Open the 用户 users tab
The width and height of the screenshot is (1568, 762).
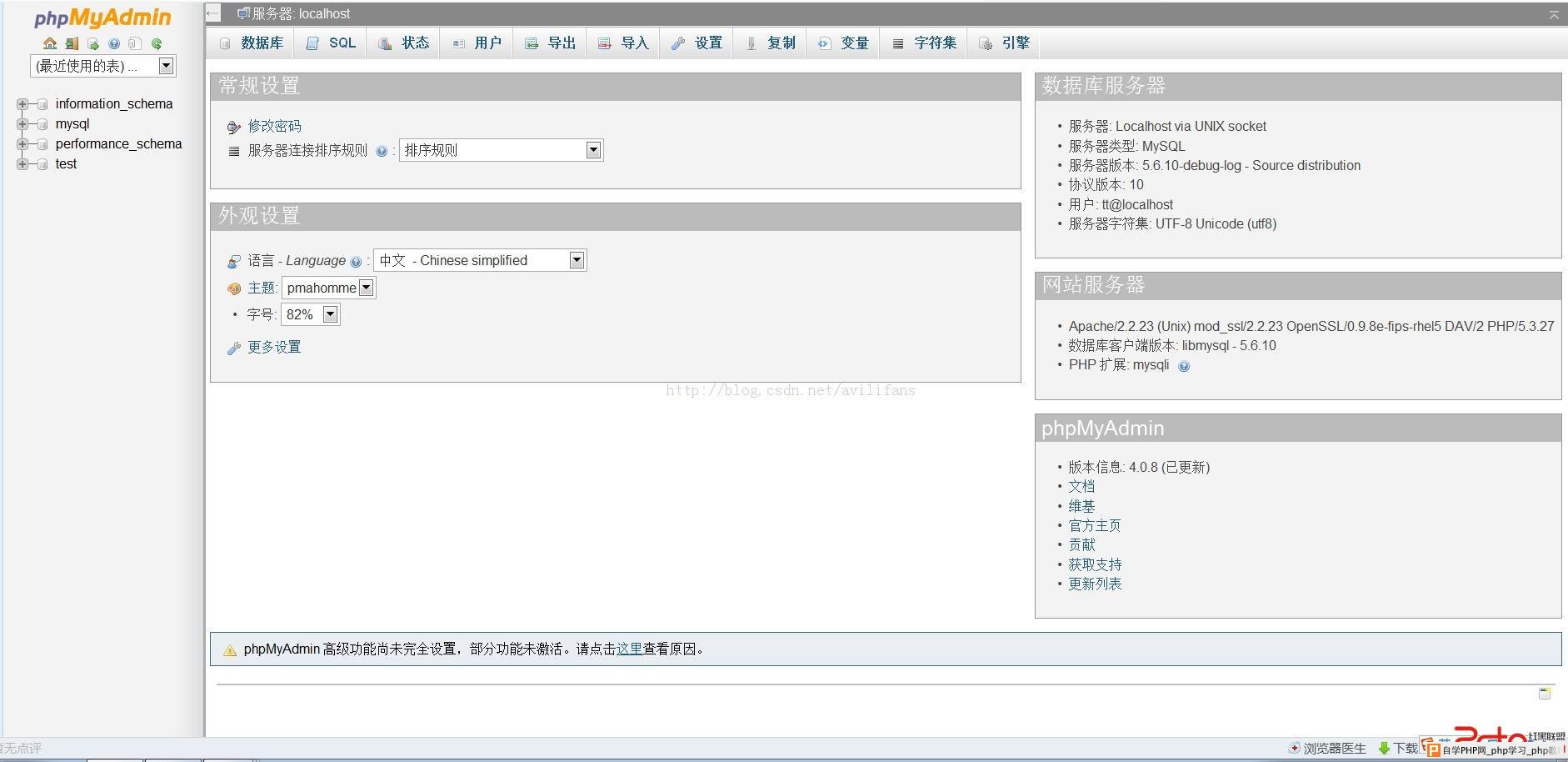pos(477,43)
